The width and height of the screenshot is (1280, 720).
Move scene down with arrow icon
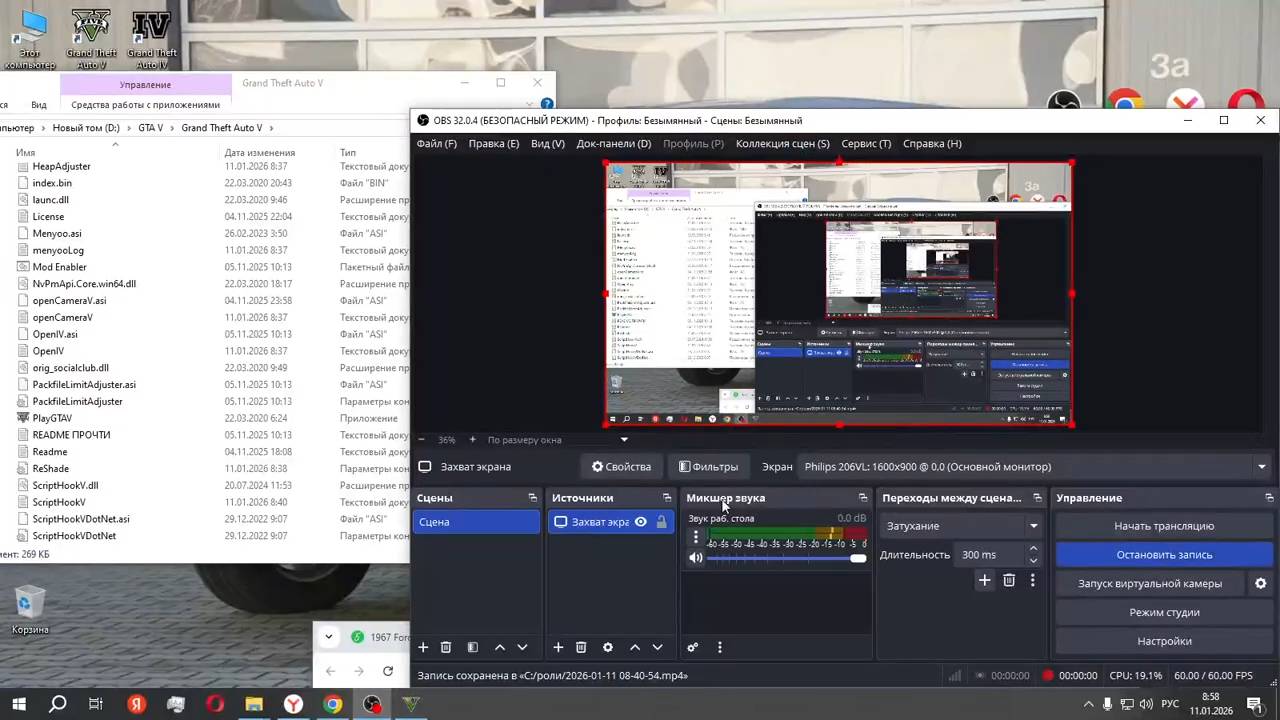click(522, 648)
